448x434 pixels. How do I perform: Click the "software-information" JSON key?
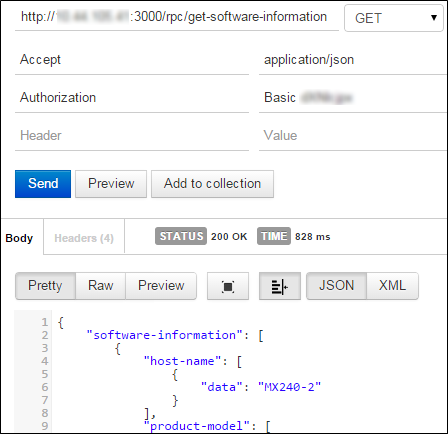point(164,335)
